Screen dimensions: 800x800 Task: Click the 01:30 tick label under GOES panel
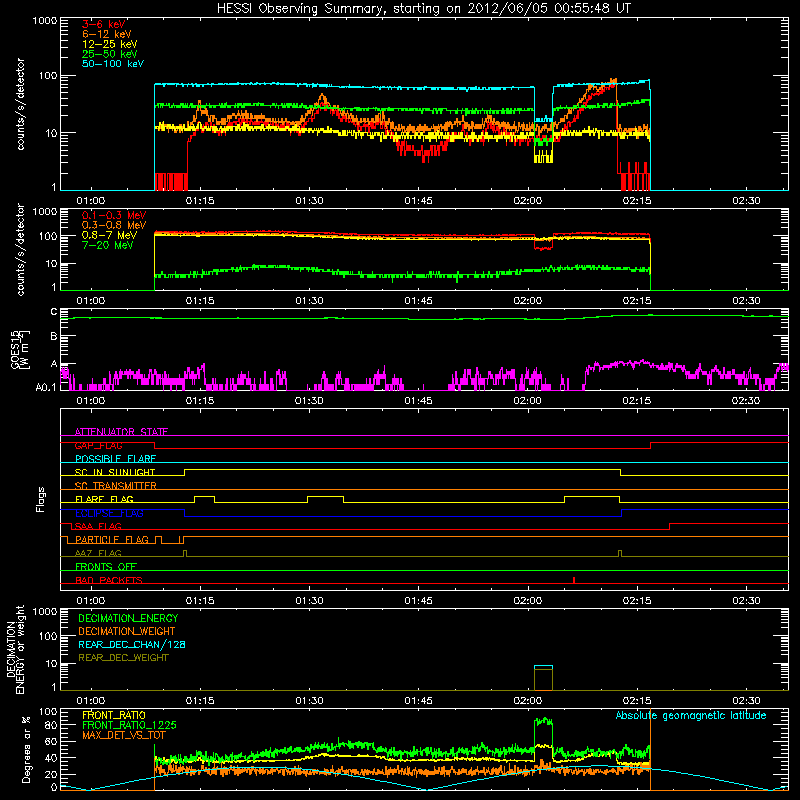click(x=309, y=401)
